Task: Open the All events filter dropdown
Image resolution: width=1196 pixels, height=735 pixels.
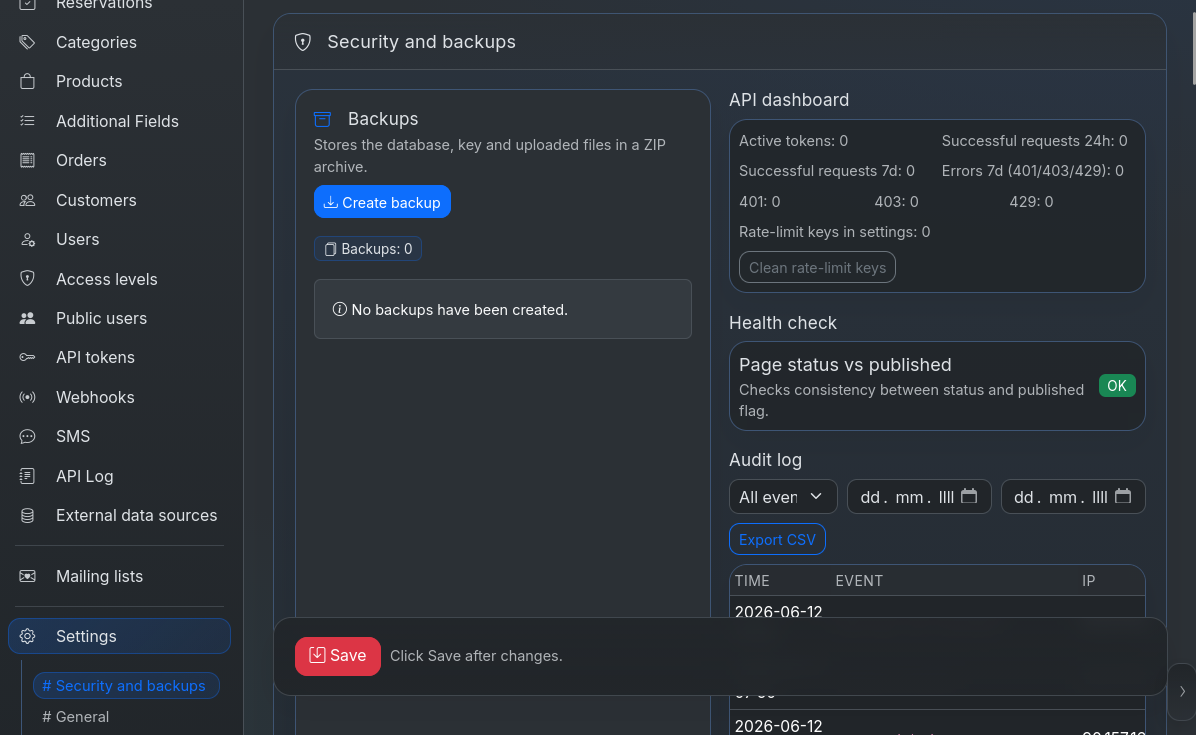Action: point(783,497)
